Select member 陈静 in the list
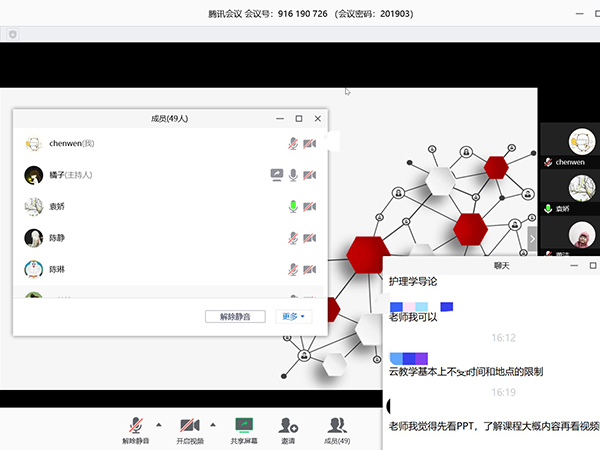600x450 pixels. (150, 238)
